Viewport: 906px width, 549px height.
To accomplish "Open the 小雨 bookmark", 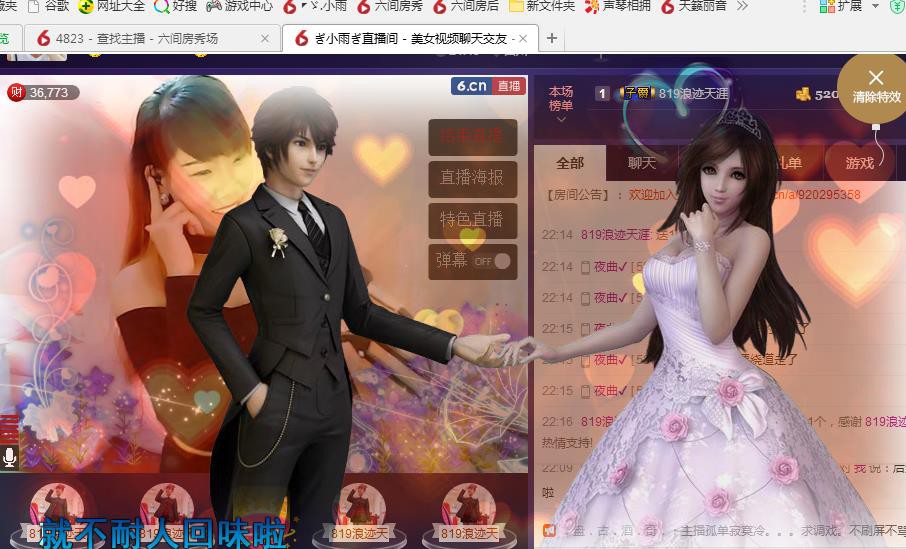I will coord(315,6).
